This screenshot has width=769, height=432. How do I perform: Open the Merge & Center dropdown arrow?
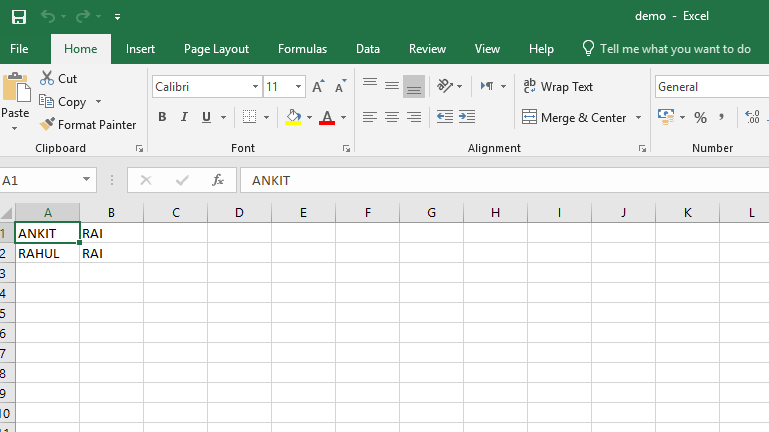pyautogui.click(x=638, y=118)
